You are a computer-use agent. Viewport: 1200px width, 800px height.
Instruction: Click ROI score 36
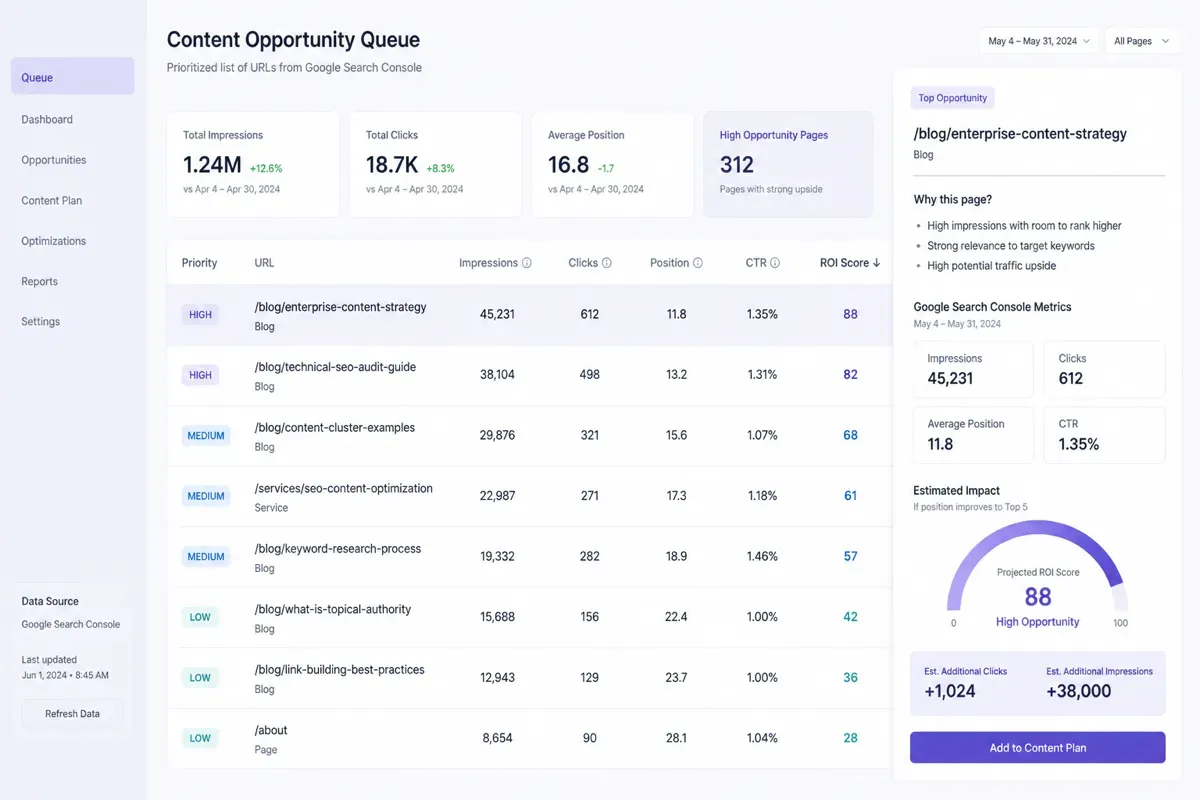[x=850, y=677]
